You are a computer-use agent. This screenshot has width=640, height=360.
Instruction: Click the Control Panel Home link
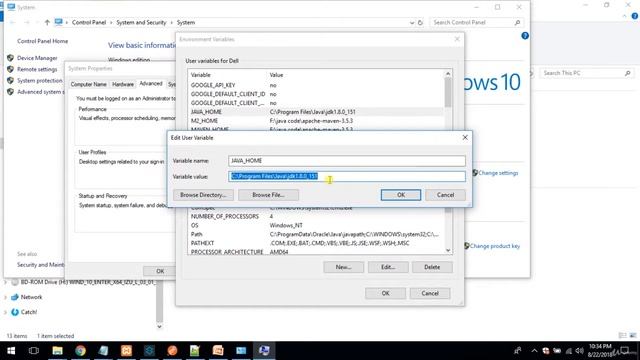(42, 41)
